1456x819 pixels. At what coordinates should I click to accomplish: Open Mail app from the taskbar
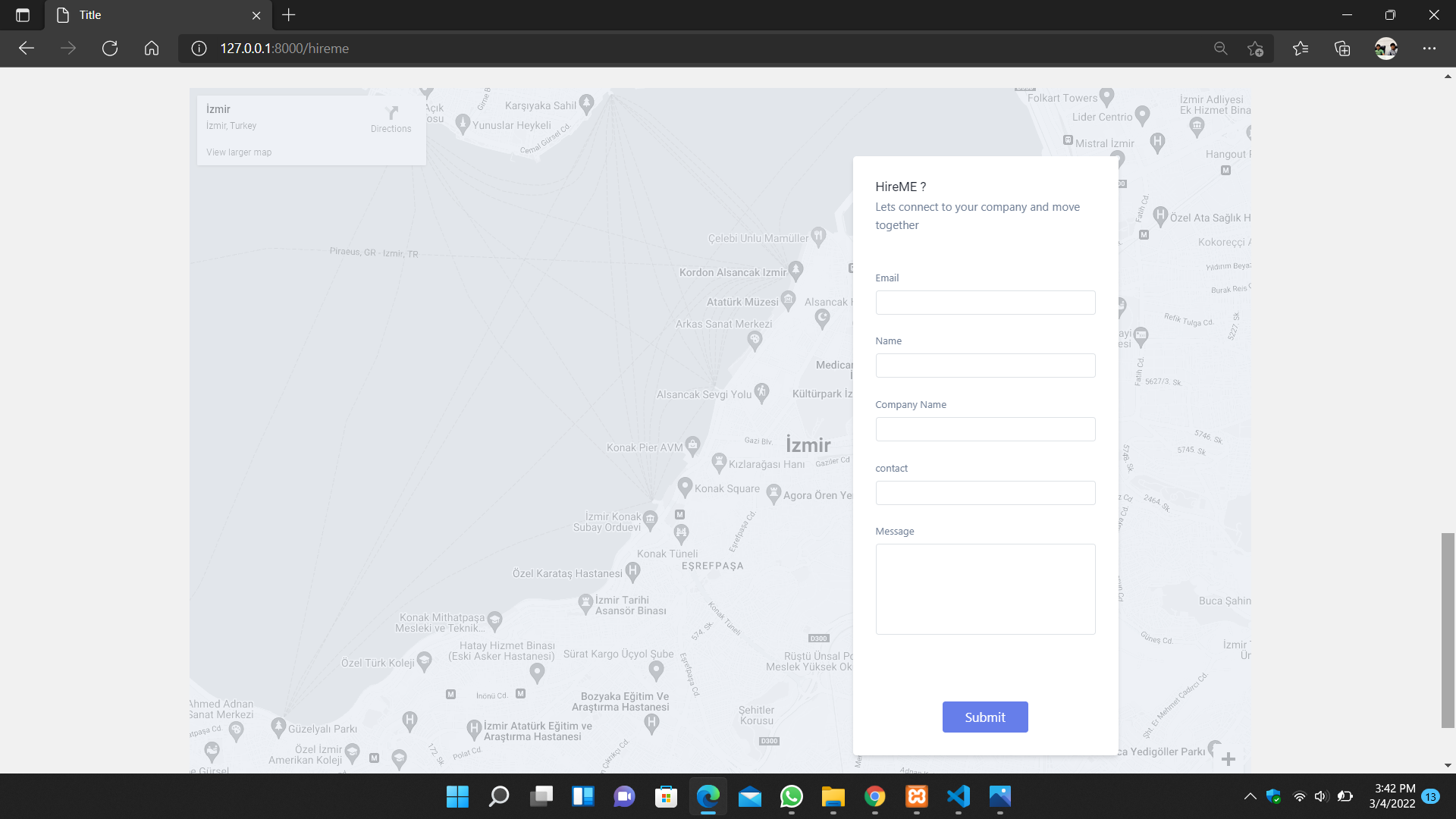click(750, 796)
